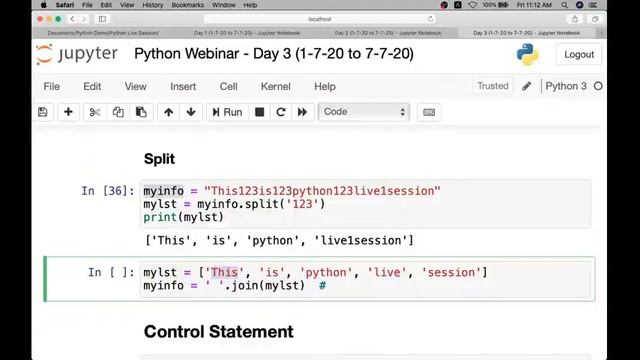Switch to Day 2 Jupyter Notebook tab
The width and height of the screenshot is (640, 360).
(x=388, y=33)
